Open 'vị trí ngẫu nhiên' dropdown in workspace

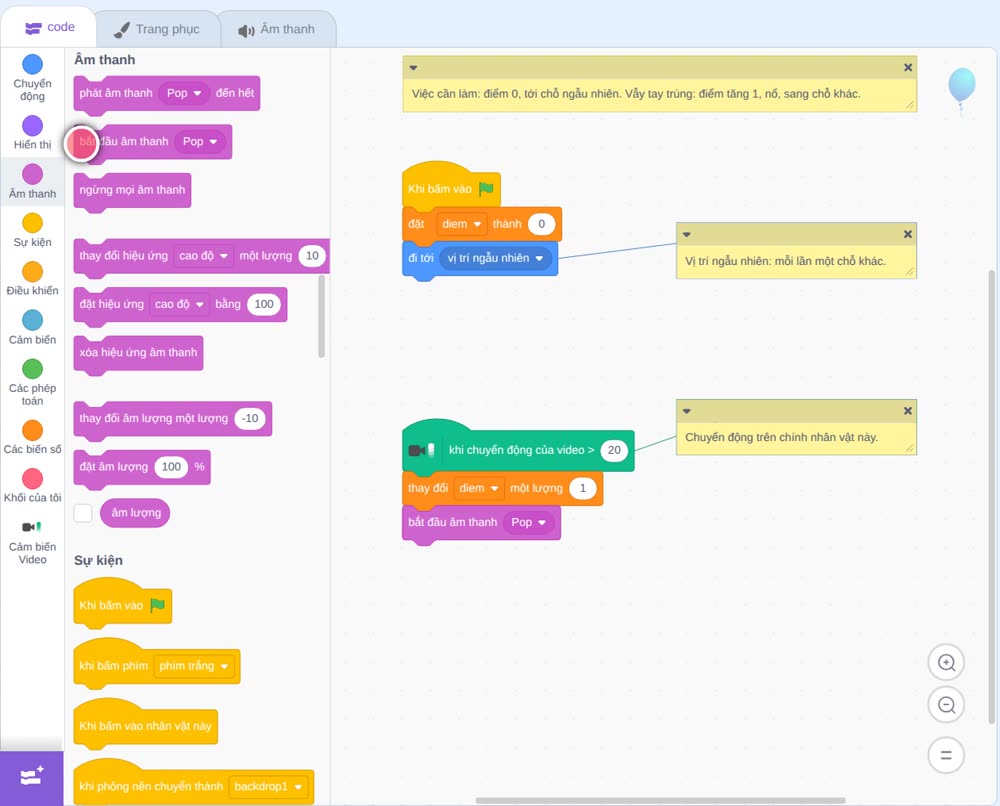(x=495, y=258)
